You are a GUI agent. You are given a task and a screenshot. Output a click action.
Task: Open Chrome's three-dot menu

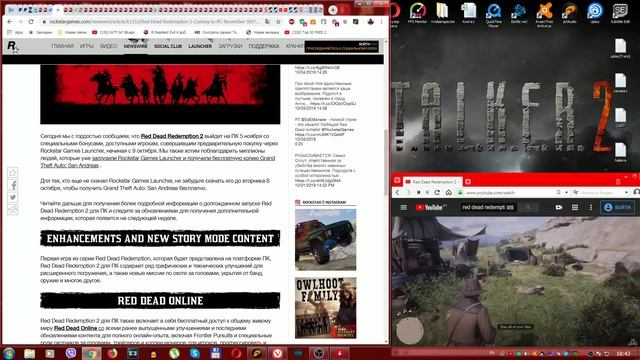pyautogui.click(x=382, y=22)
